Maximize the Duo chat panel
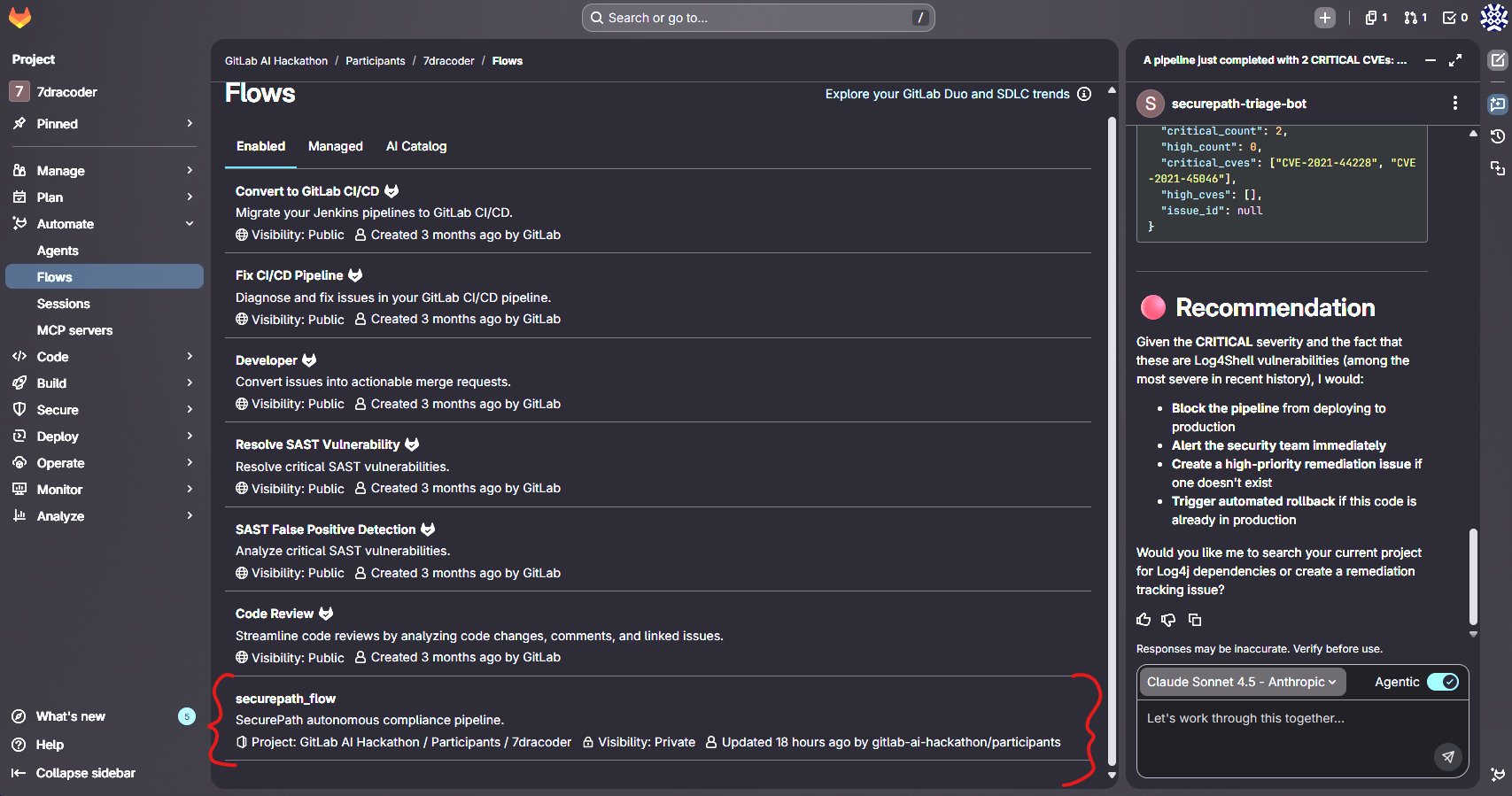The width and height of the screenshot is (1512, 796). point(1455,60)
